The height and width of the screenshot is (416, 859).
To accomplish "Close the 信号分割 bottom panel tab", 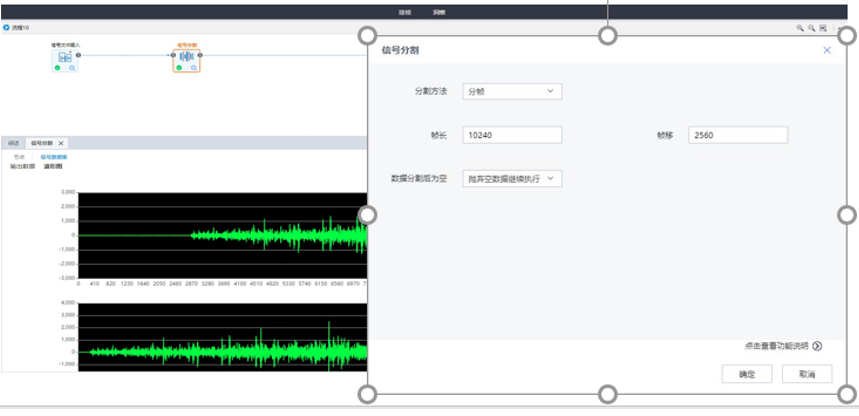I will point(61,143).
